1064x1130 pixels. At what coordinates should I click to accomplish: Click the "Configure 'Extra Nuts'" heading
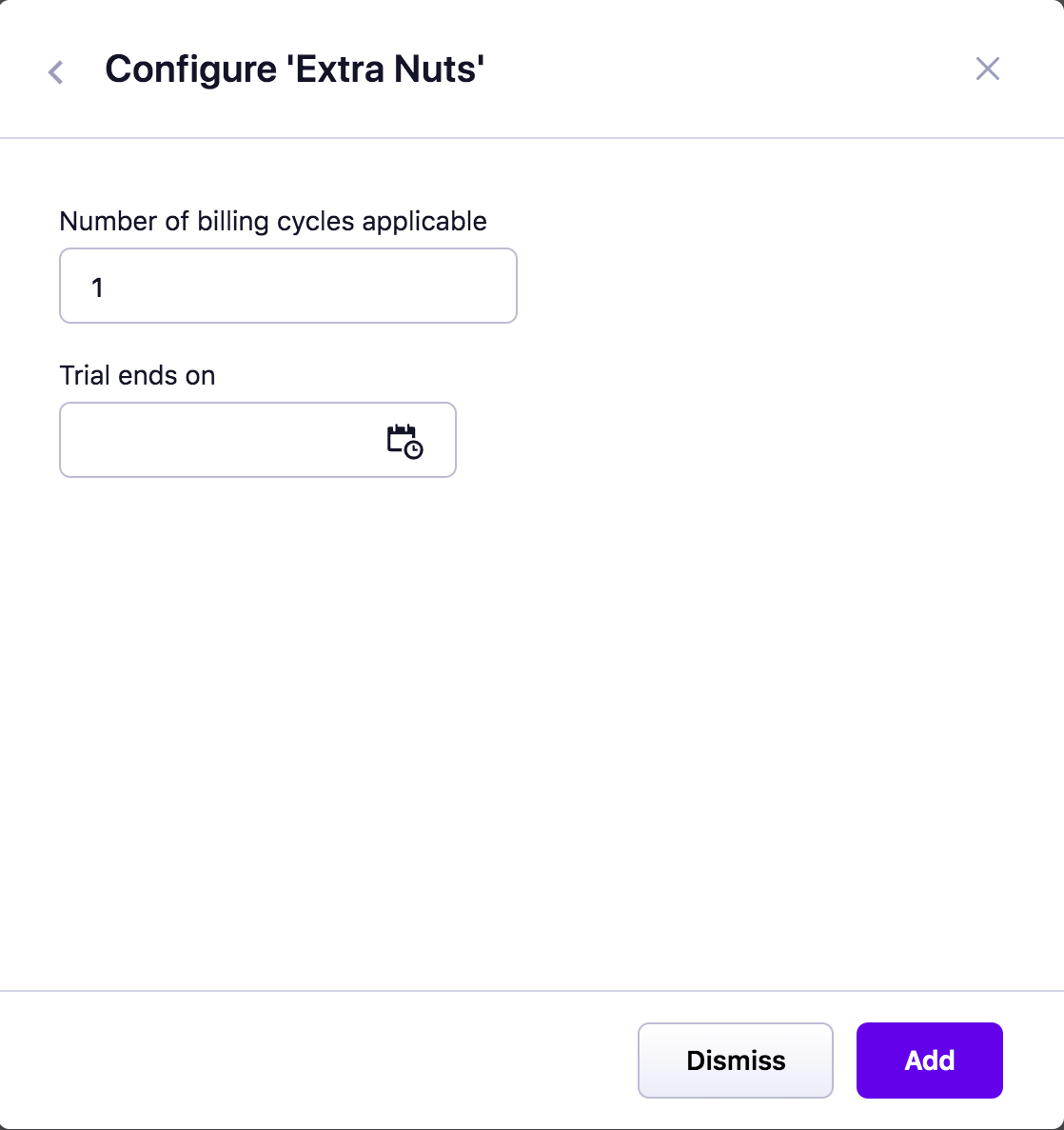(x=295, y=69)
